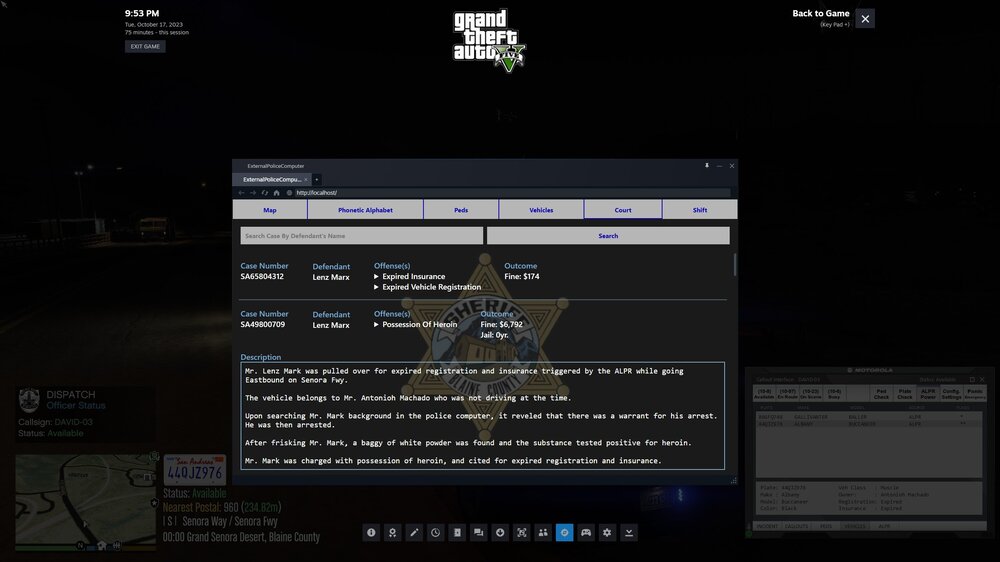Select the screenshot capture icon in overlay toolbar
Image resolution: width=1000 pixels, height=562 pixels.
[x=522, y=533]
